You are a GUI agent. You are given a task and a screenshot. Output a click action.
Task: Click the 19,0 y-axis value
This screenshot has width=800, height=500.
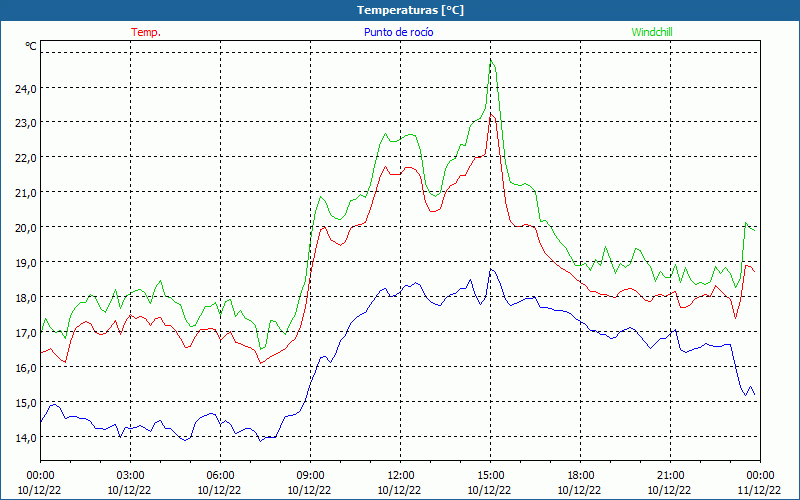(x=25, y=263)
